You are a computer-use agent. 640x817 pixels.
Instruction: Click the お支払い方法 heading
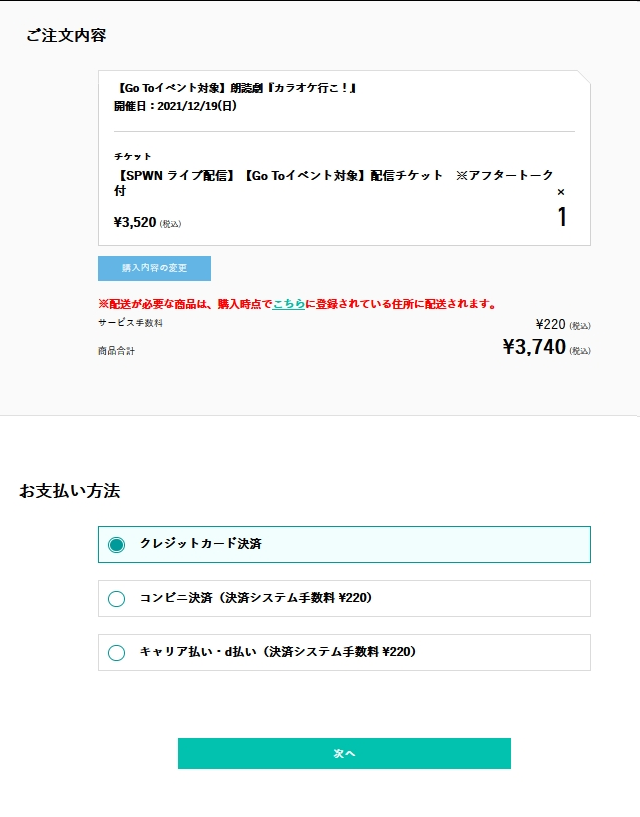[70, 491]
